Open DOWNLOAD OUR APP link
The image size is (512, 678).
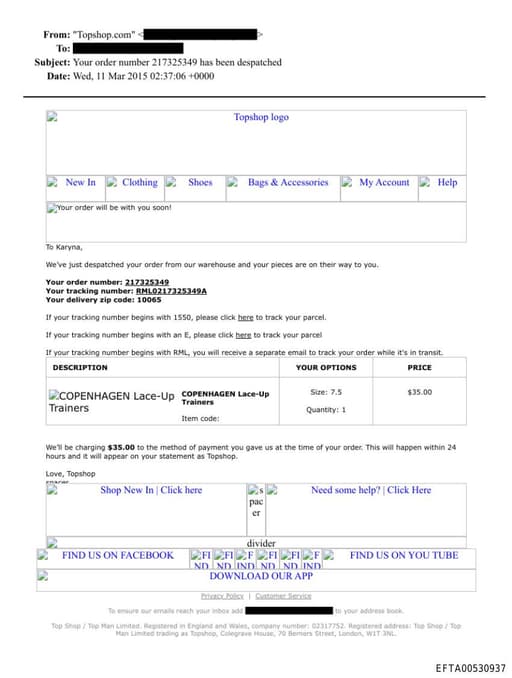click(261, 576)
